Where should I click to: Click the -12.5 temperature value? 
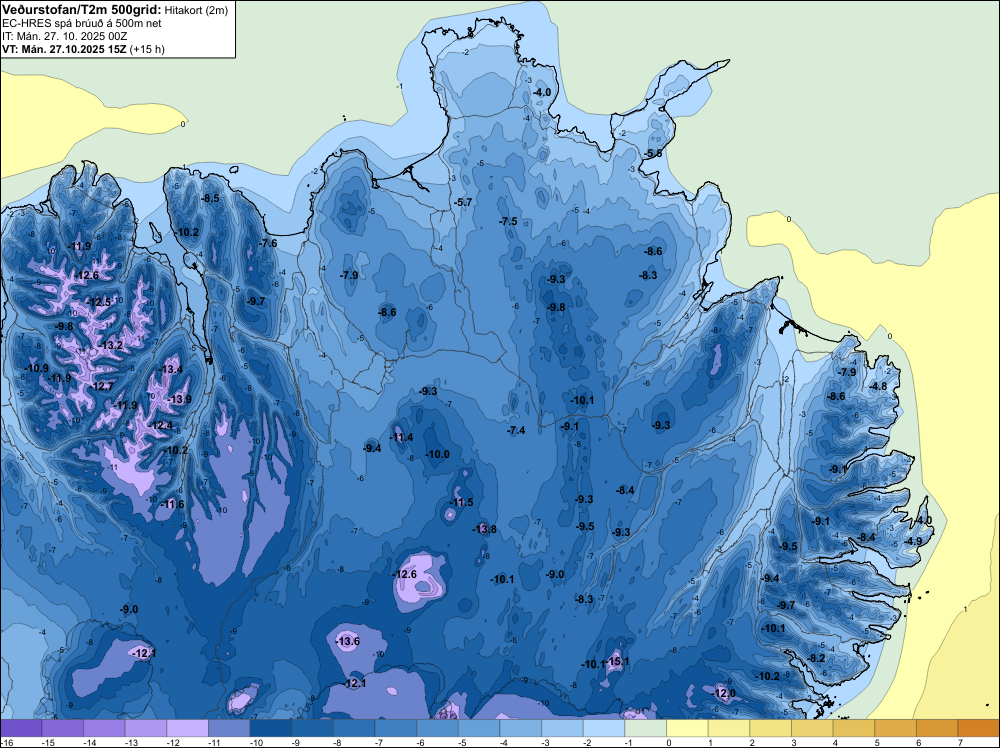click(99, 302)
